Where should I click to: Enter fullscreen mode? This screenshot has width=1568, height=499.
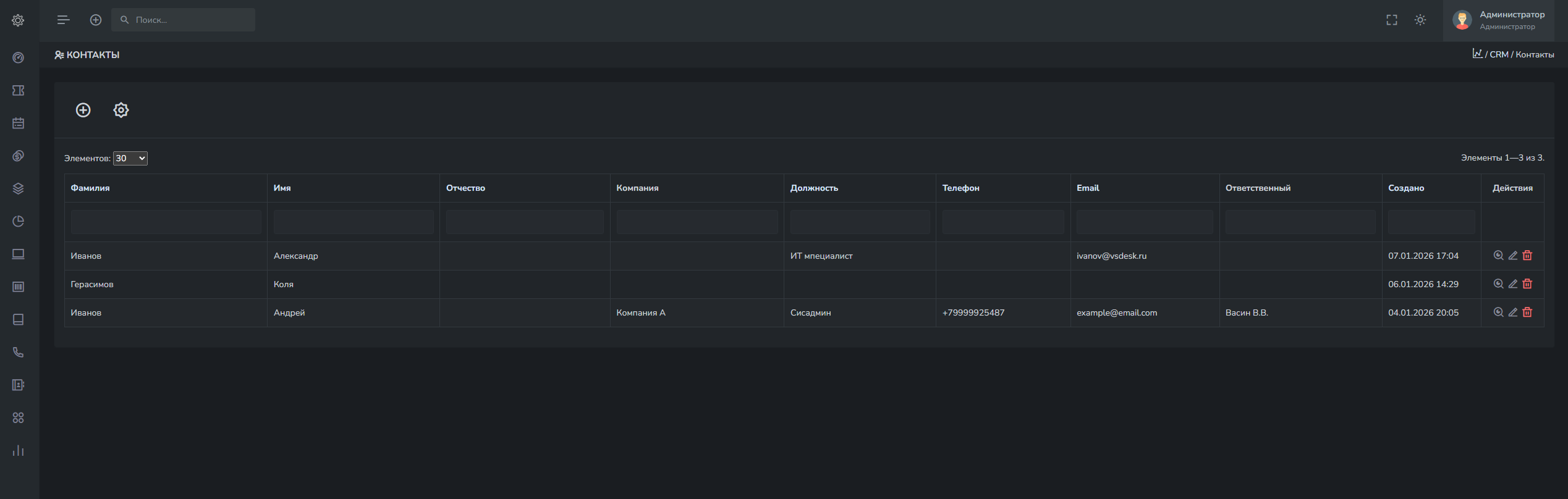click(x=1392, y=20)
